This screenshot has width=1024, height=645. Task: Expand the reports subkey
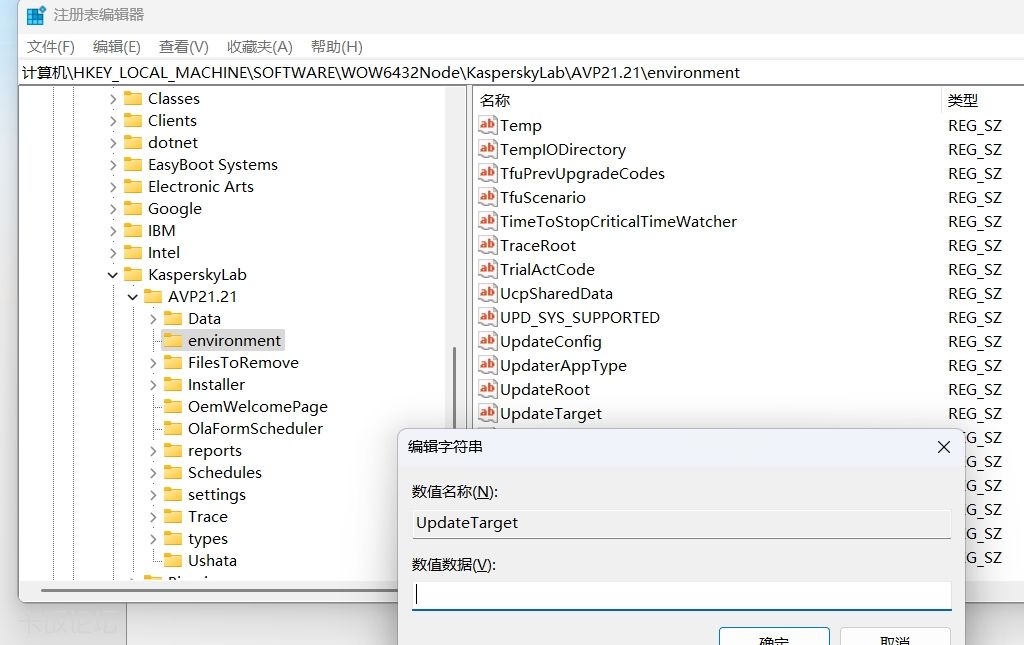point(153,451)
